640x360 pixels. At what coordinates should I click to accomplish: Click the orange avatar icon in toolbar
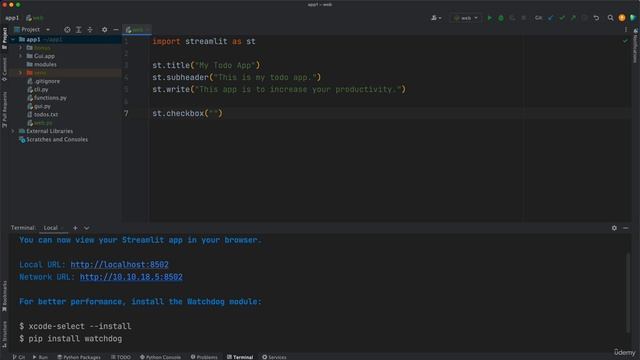point(622,18)
